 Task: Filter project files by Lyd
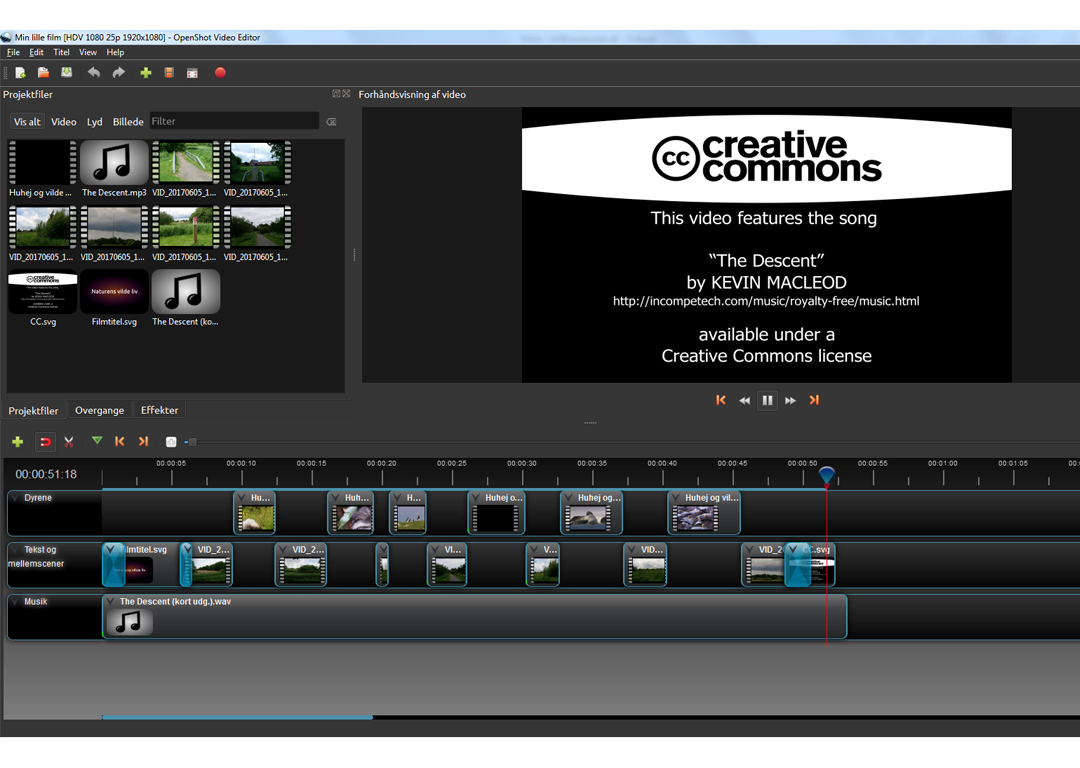click(x=94, y=122)
